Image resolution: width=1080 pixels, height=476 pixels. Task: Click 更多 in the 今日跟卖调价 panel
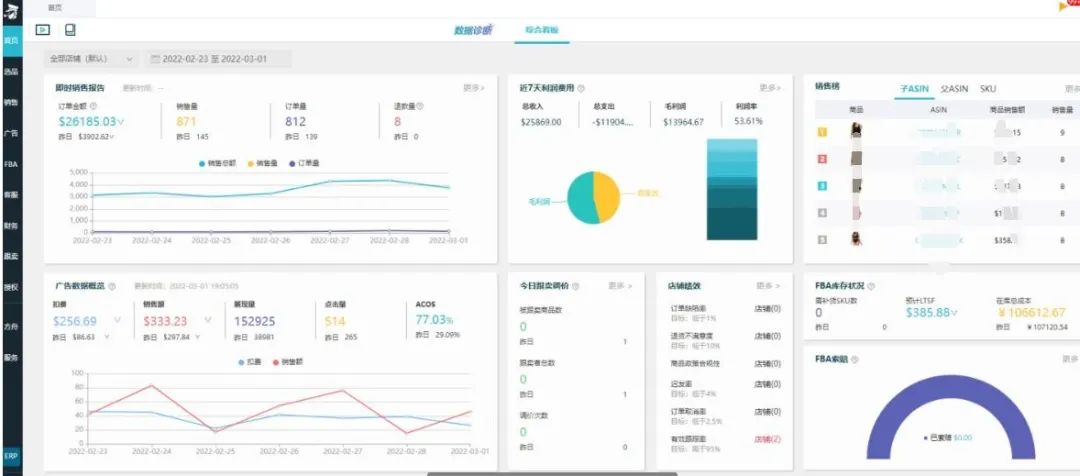[x=621, y=286]
